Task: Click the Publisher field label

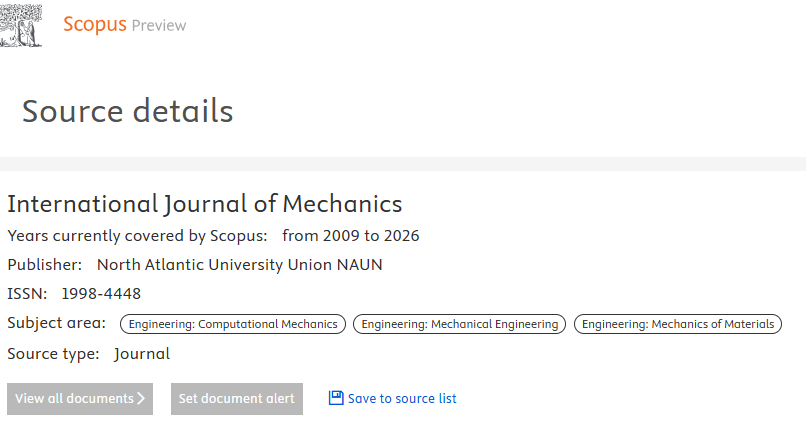Action: pyautogui.click(x=45, y=265)
